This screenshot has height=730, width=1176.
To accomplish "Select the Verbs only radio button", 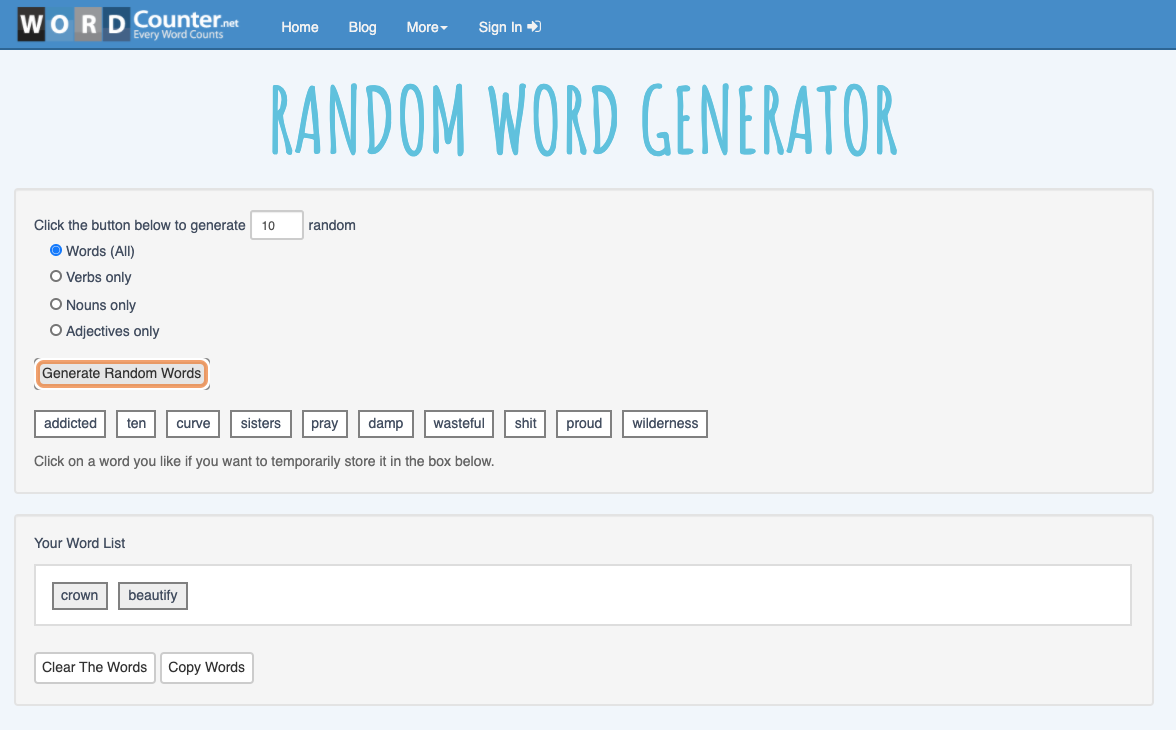I will 56,277.
